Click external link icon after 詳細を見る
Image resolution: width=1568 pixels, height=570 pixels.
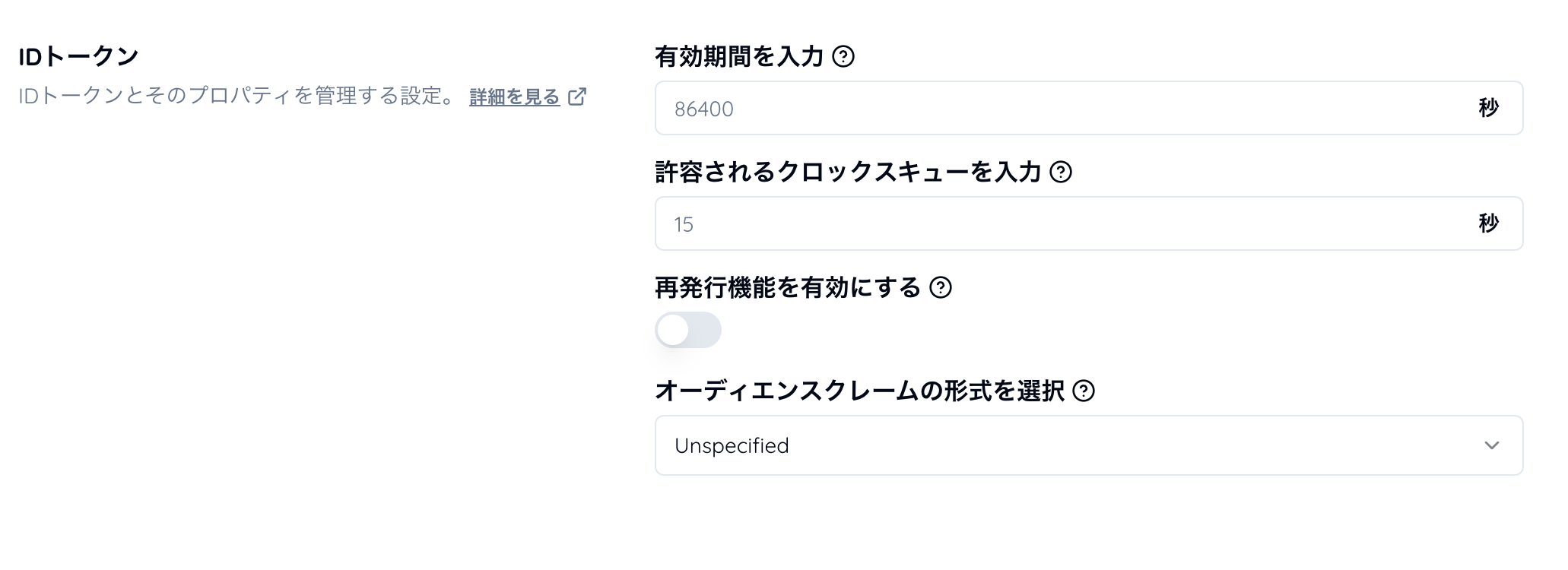(577, 97)
